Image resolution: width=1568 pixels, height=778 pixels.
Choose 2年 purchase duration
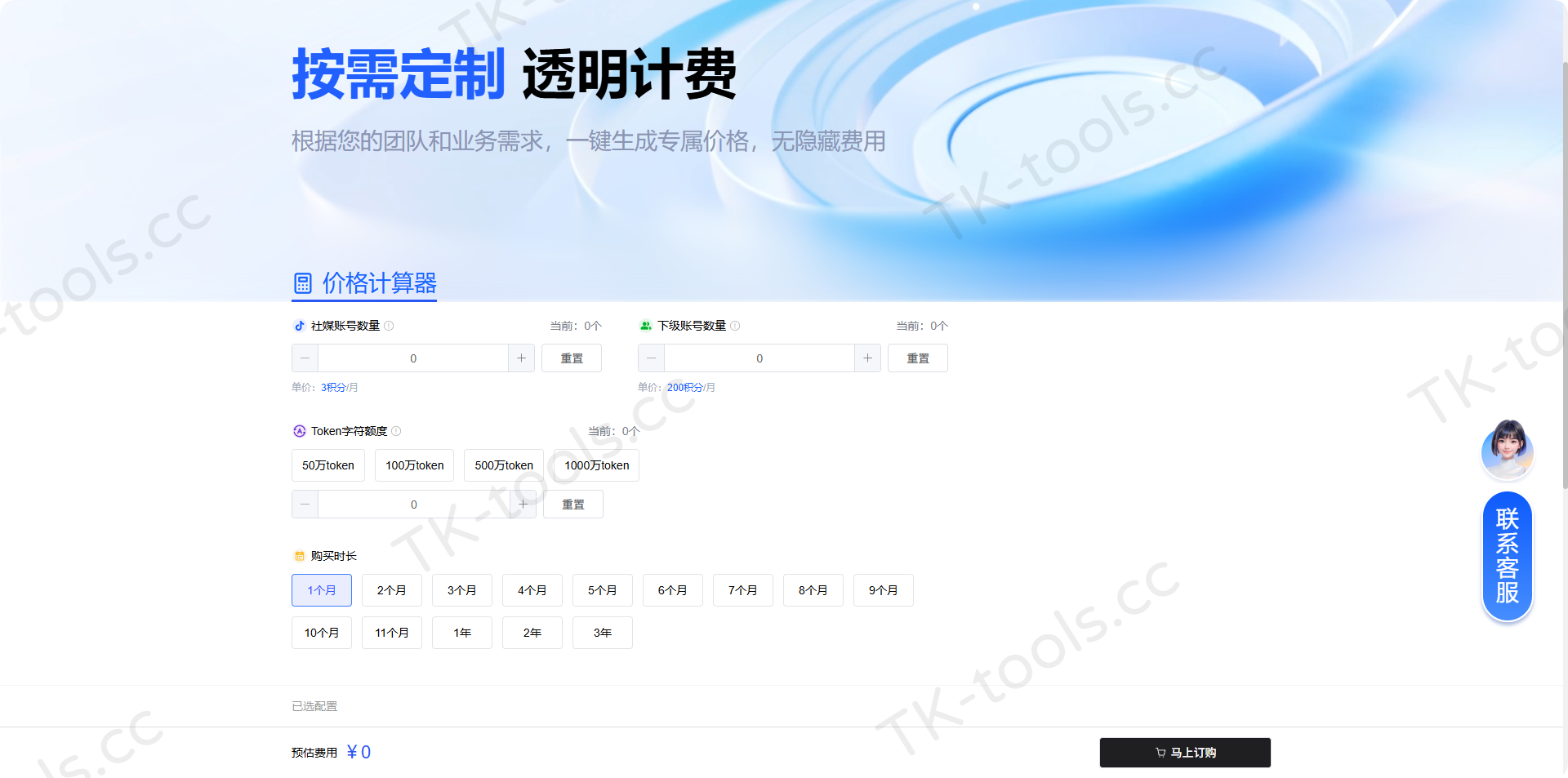click(532, 633)
